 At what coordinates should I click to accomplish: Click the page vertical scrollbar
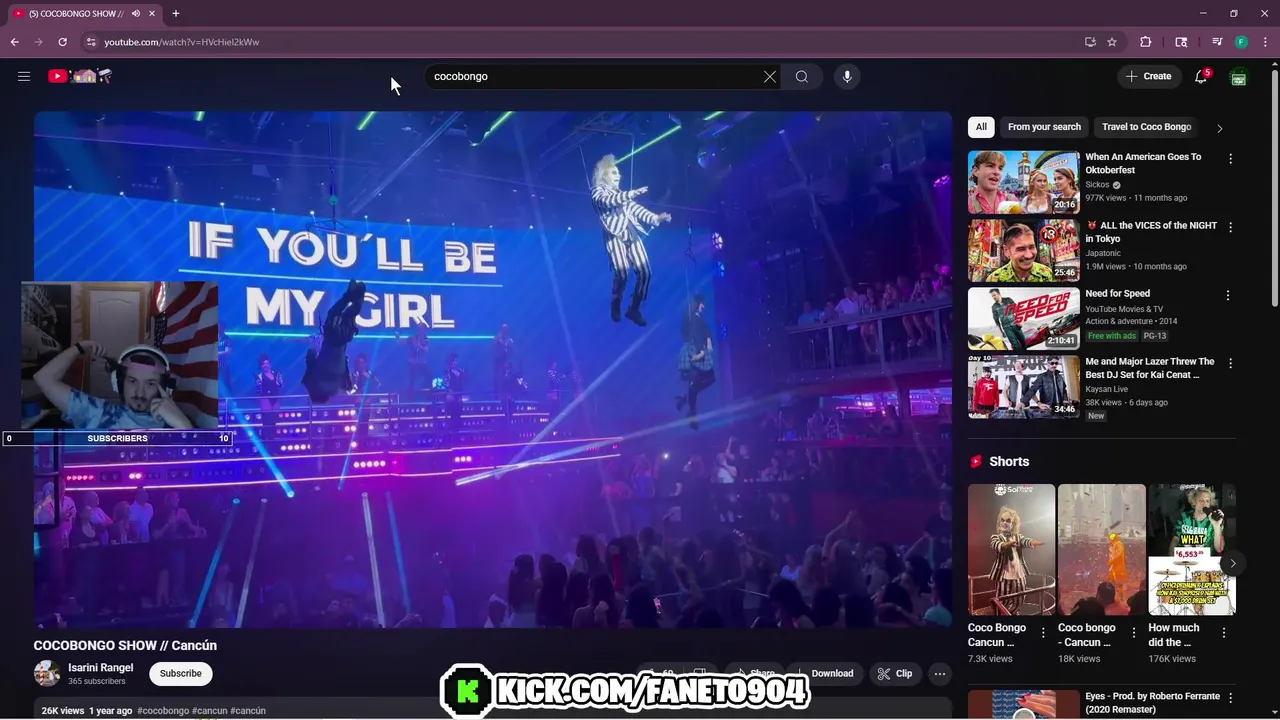1274,186
